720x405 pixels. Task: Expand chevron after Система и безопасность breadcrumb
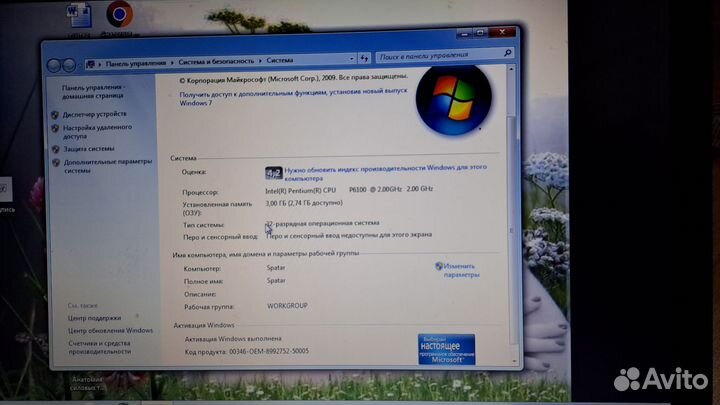260,61
